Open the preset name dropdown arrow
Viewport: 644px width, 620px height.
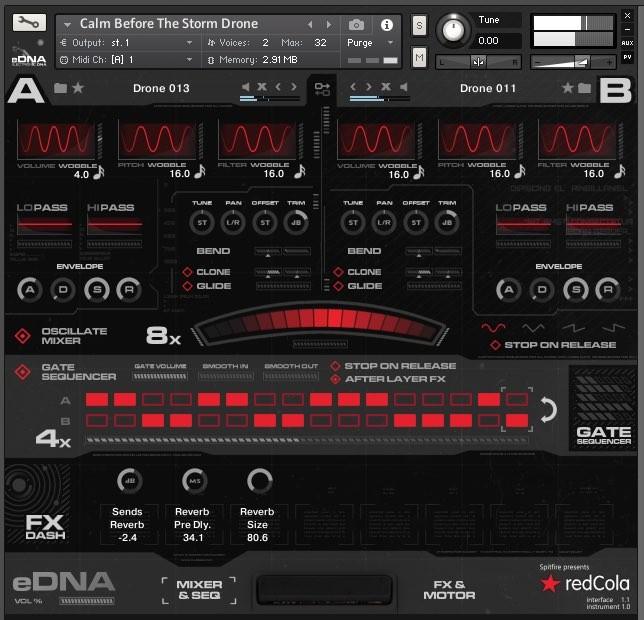coord(67,25)
